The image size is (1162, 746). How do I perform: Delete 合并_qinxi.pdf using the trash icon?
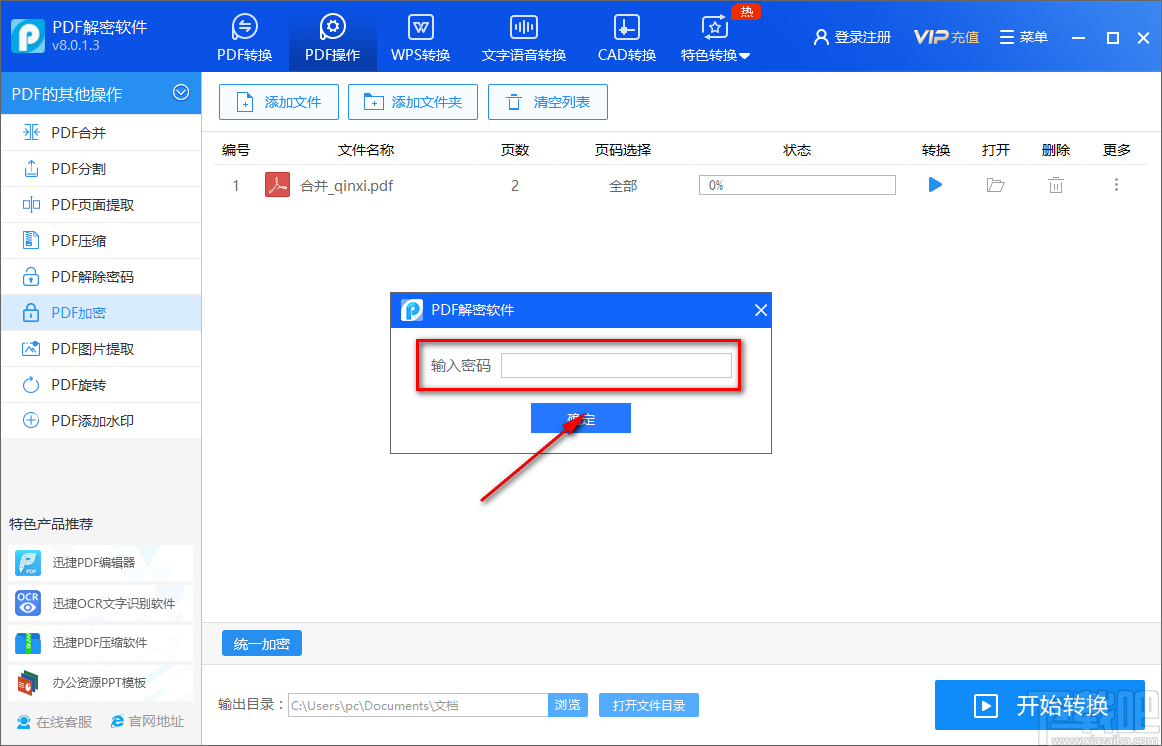point(1055,184)
